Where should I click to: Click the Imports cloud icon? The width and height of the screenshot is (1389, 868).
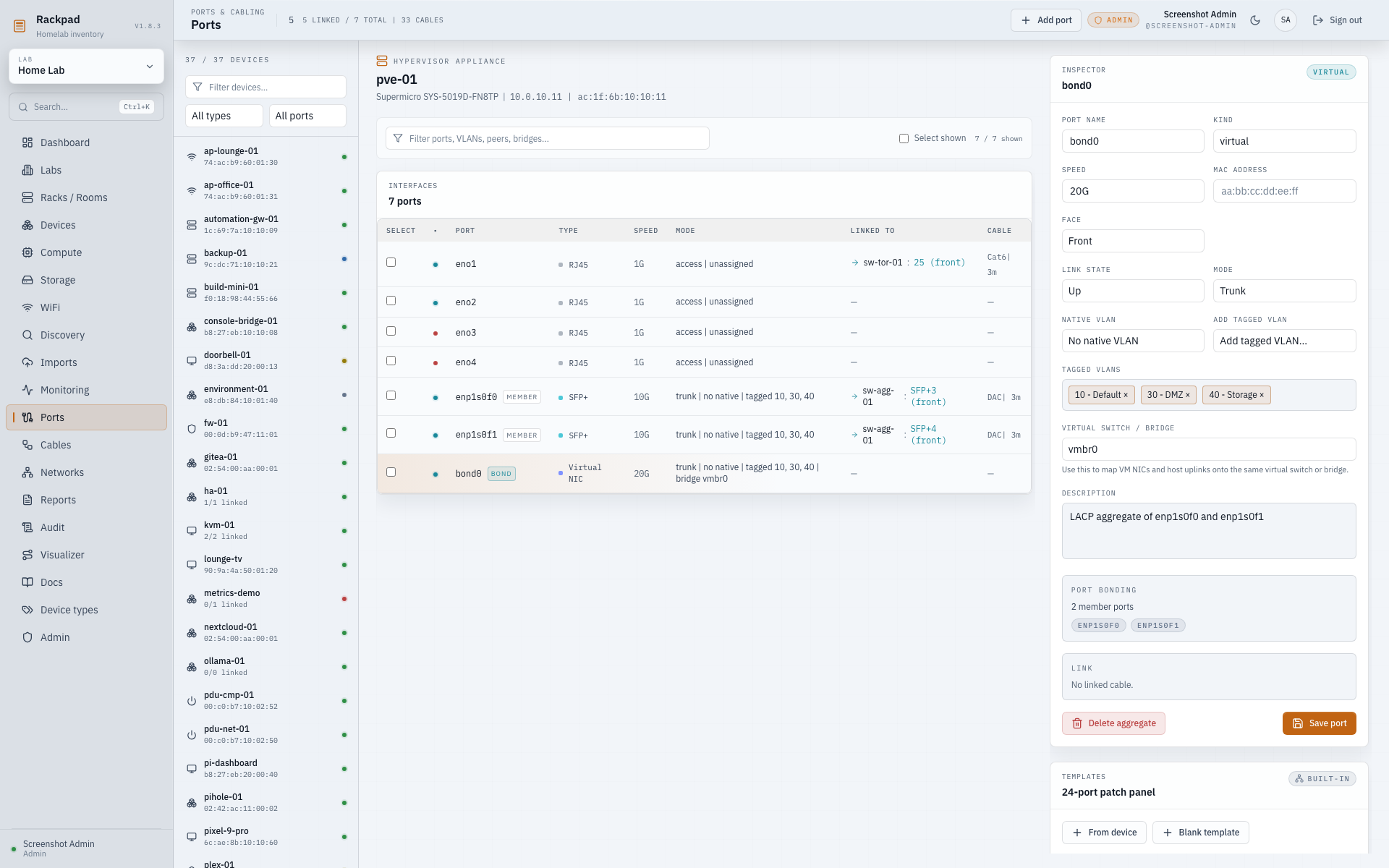[27, 362]
